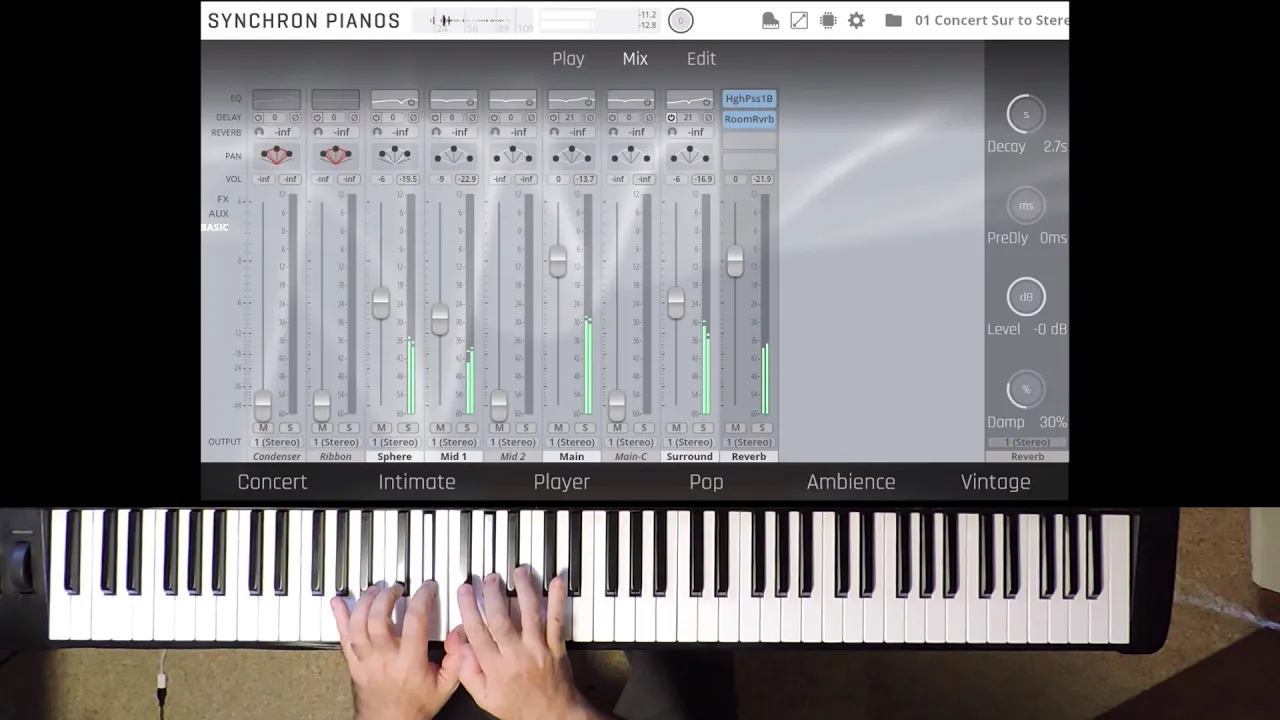Mute the Reverb channel

(x=735, y=428)
